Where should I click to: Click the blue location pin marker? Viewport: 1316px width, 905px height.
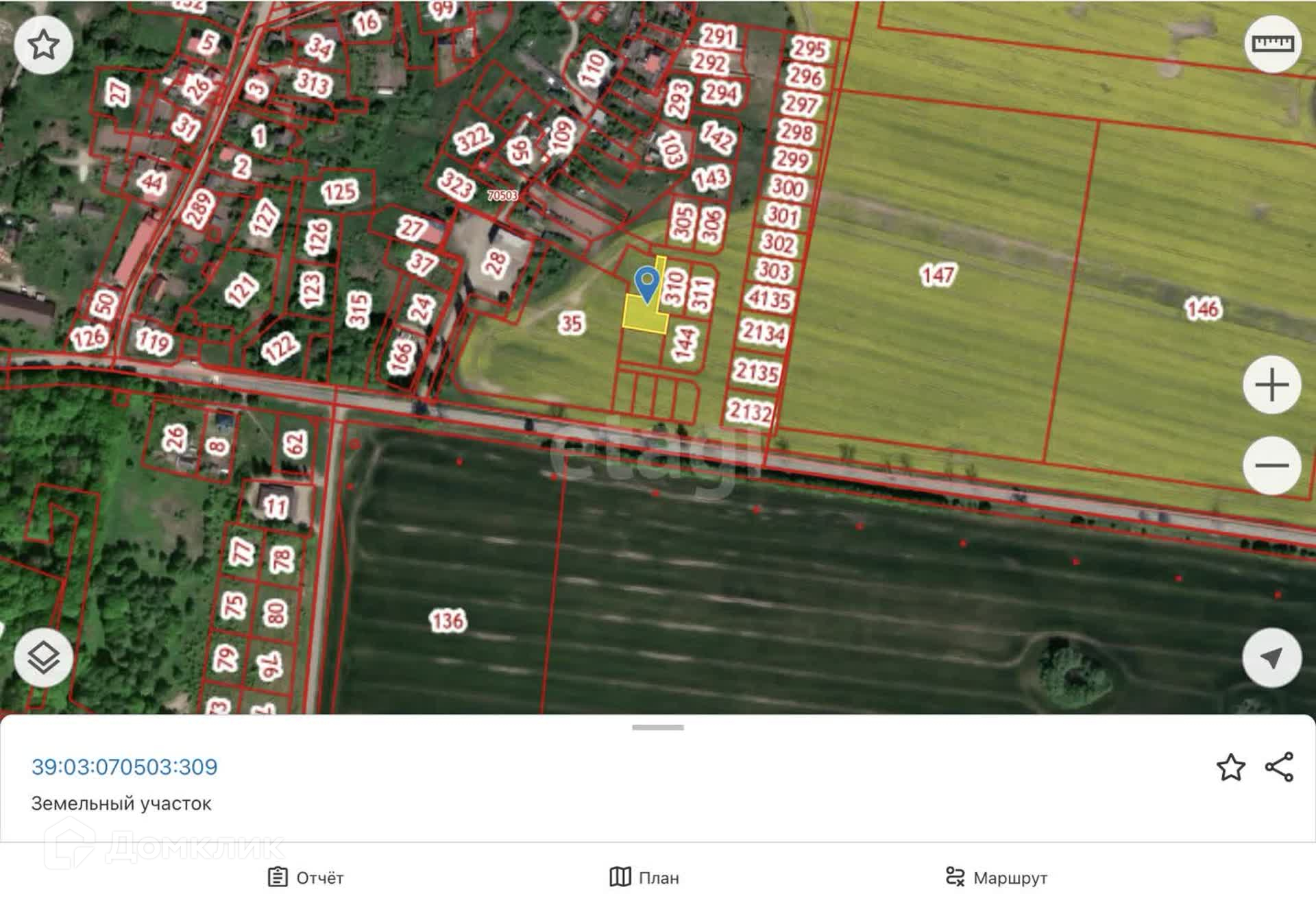646,282
